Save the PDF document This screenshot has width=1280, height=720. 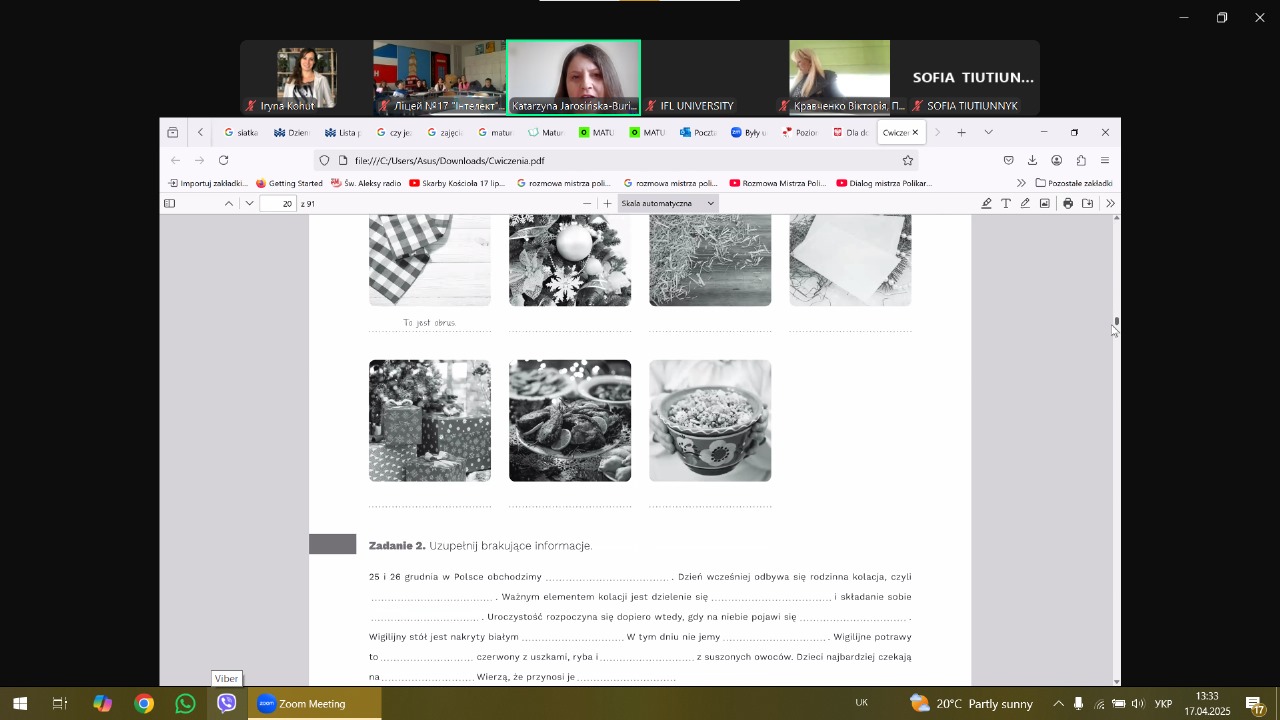[x=1088, y=203]
